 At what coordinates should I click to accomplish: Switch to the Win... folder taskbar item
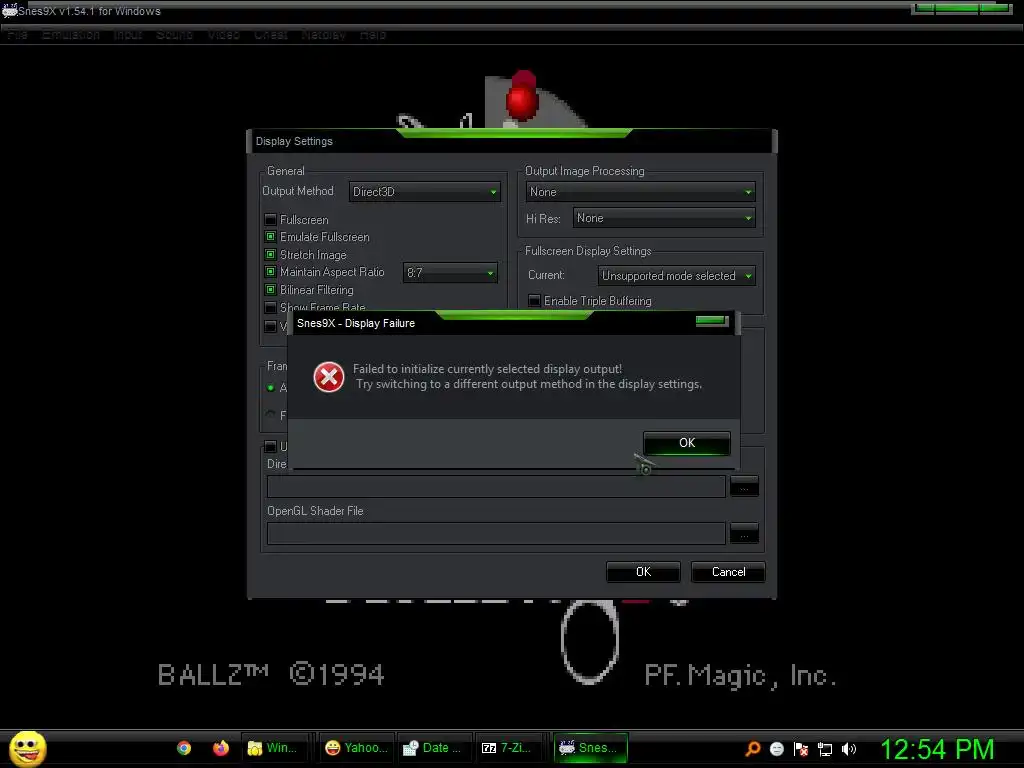click(x=273, y=748)
